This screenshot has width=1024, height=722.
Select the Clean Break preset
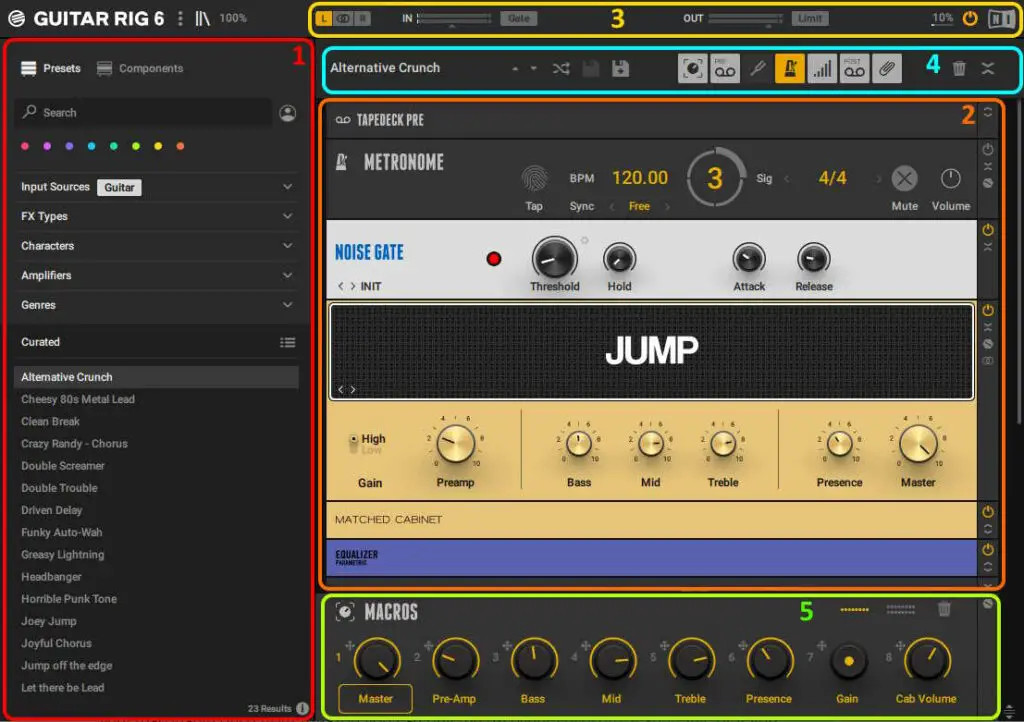click(x=156, y=422)
